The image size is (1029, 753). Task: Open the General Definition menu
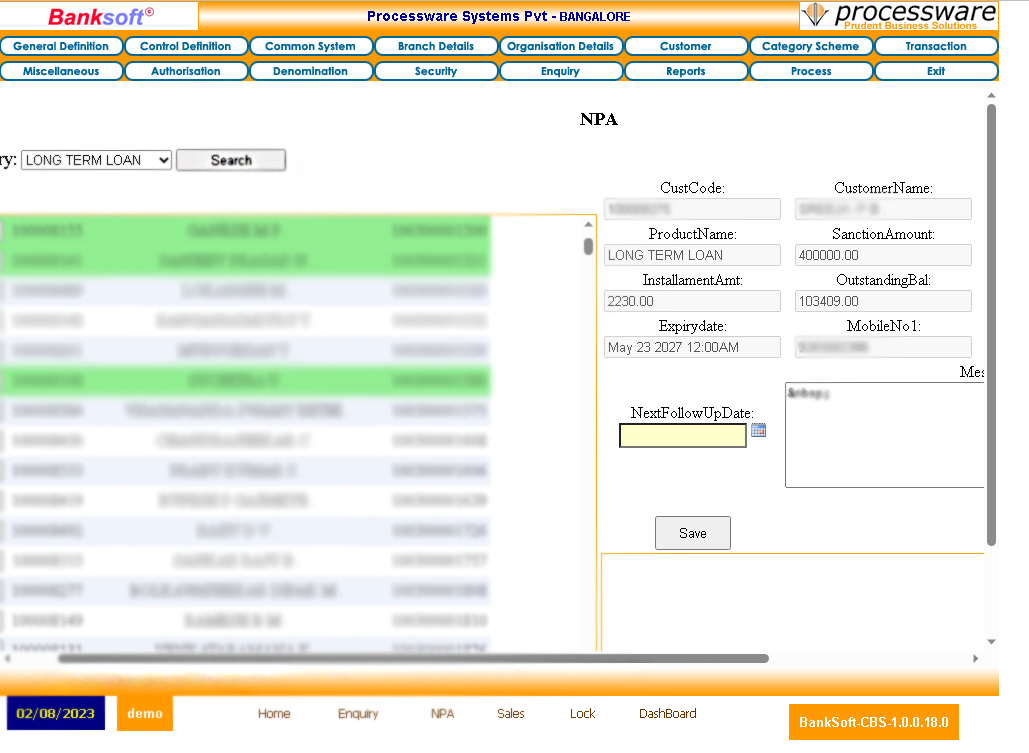(61, 46)
